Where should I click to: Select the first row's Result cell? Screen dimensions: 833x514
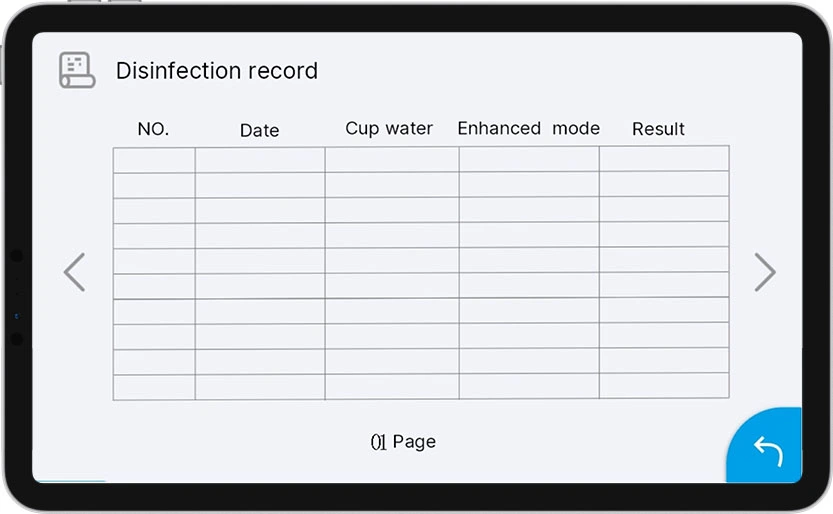click(x=664, y=159)
